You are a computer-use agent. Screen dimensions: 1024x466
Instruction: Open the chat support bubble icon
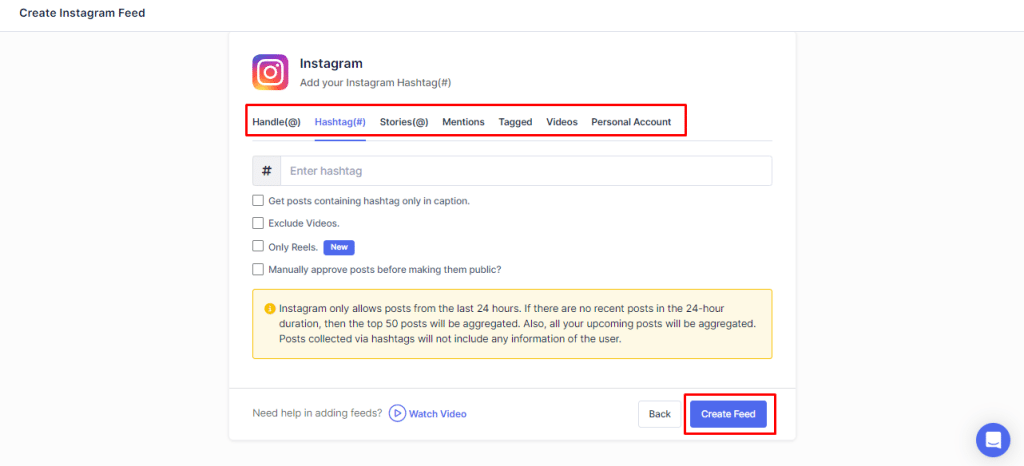992,439
